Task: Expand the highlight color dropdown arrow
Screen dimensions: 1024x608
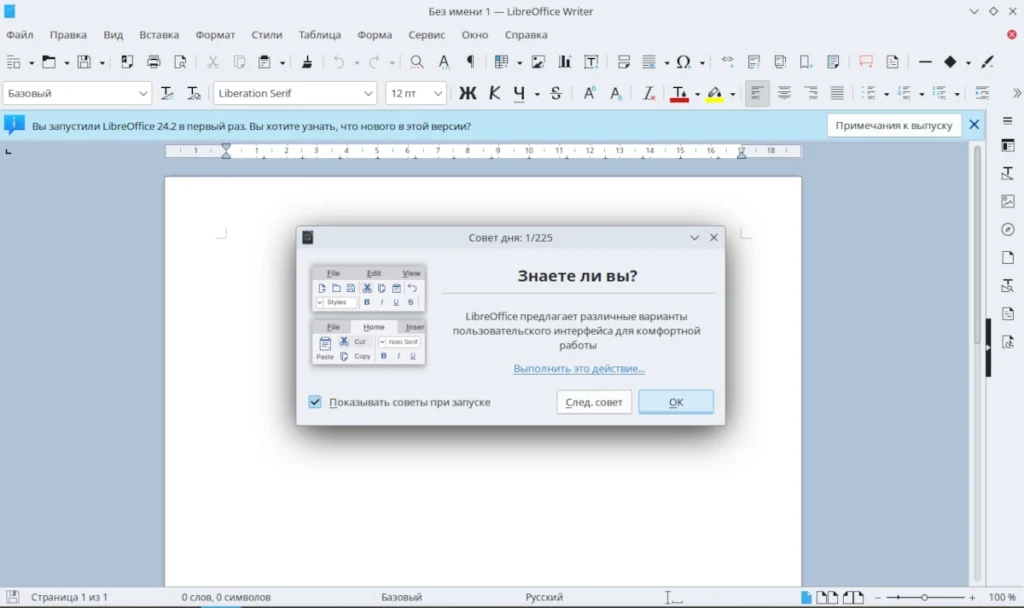Action: pyautogui.click(x=732, y=94)
